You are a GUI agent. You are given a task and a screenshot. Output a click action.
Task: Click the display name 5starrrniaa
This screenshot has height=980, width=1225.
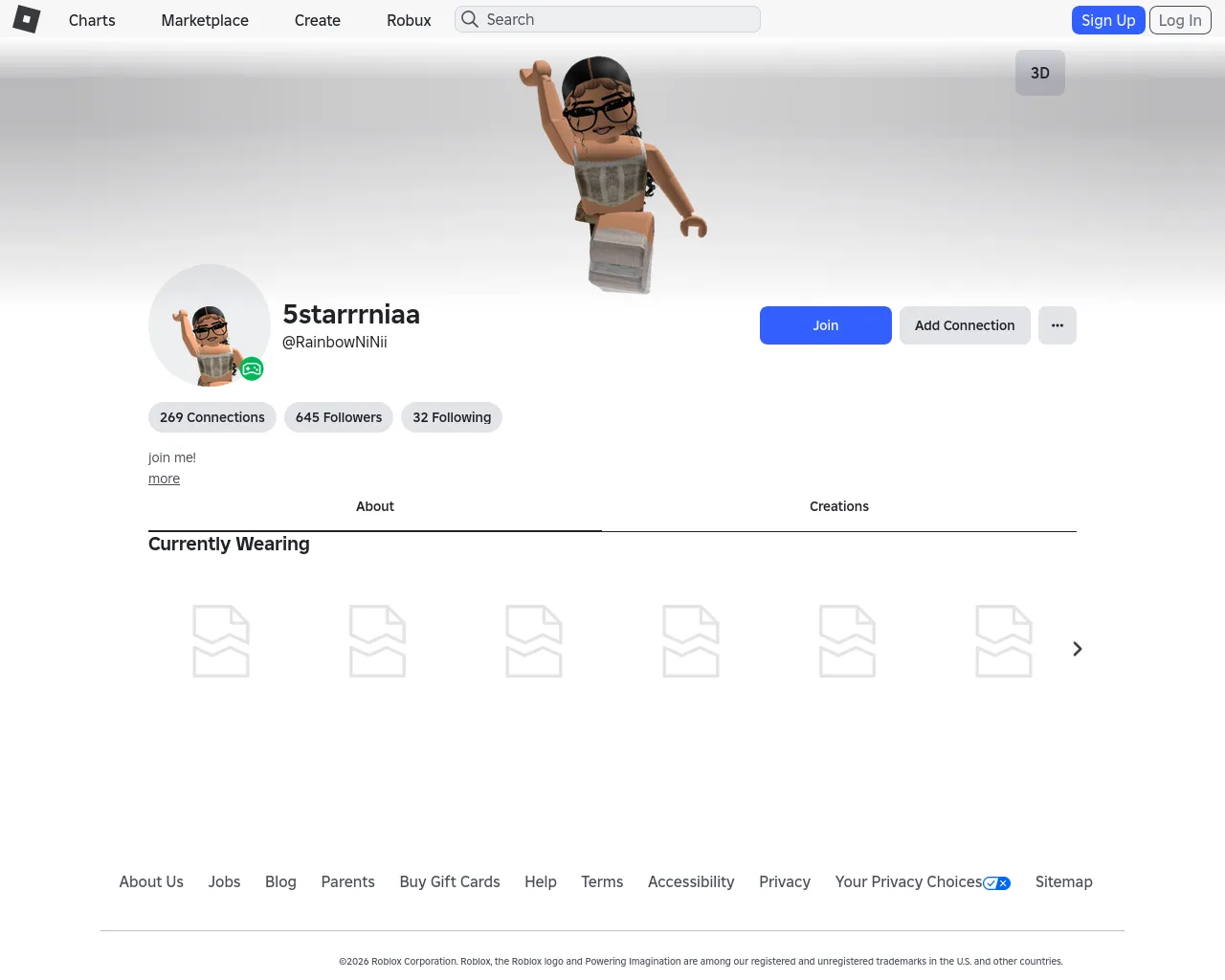click(x=351, y=314)
